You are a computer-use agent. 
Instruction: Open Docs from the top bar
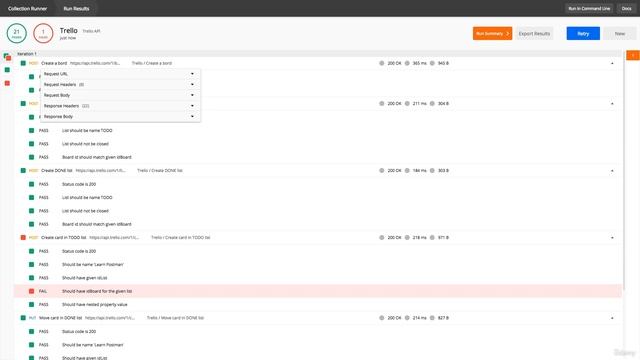click(x=627, y=9)
